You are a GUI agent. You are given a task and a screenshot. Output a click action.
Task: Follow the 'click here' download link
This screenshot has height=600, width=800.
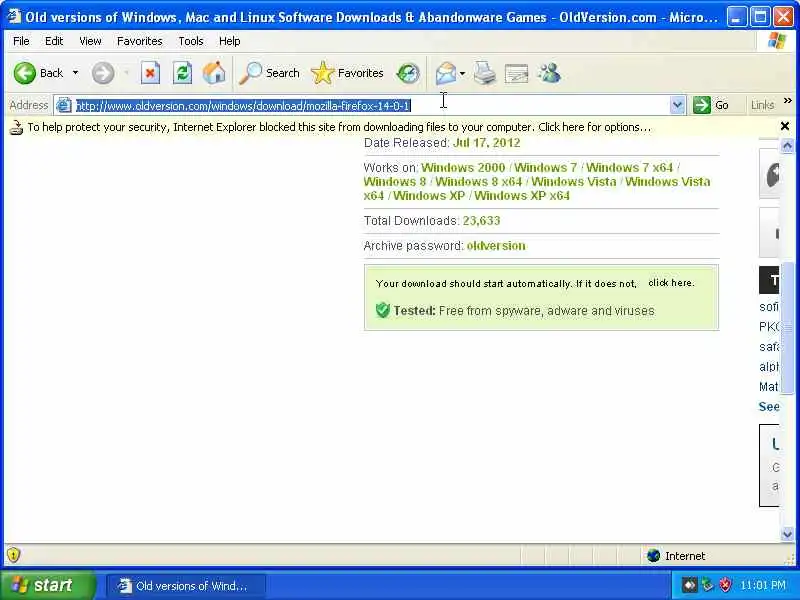pyautogui.click(x=671, y=283)
